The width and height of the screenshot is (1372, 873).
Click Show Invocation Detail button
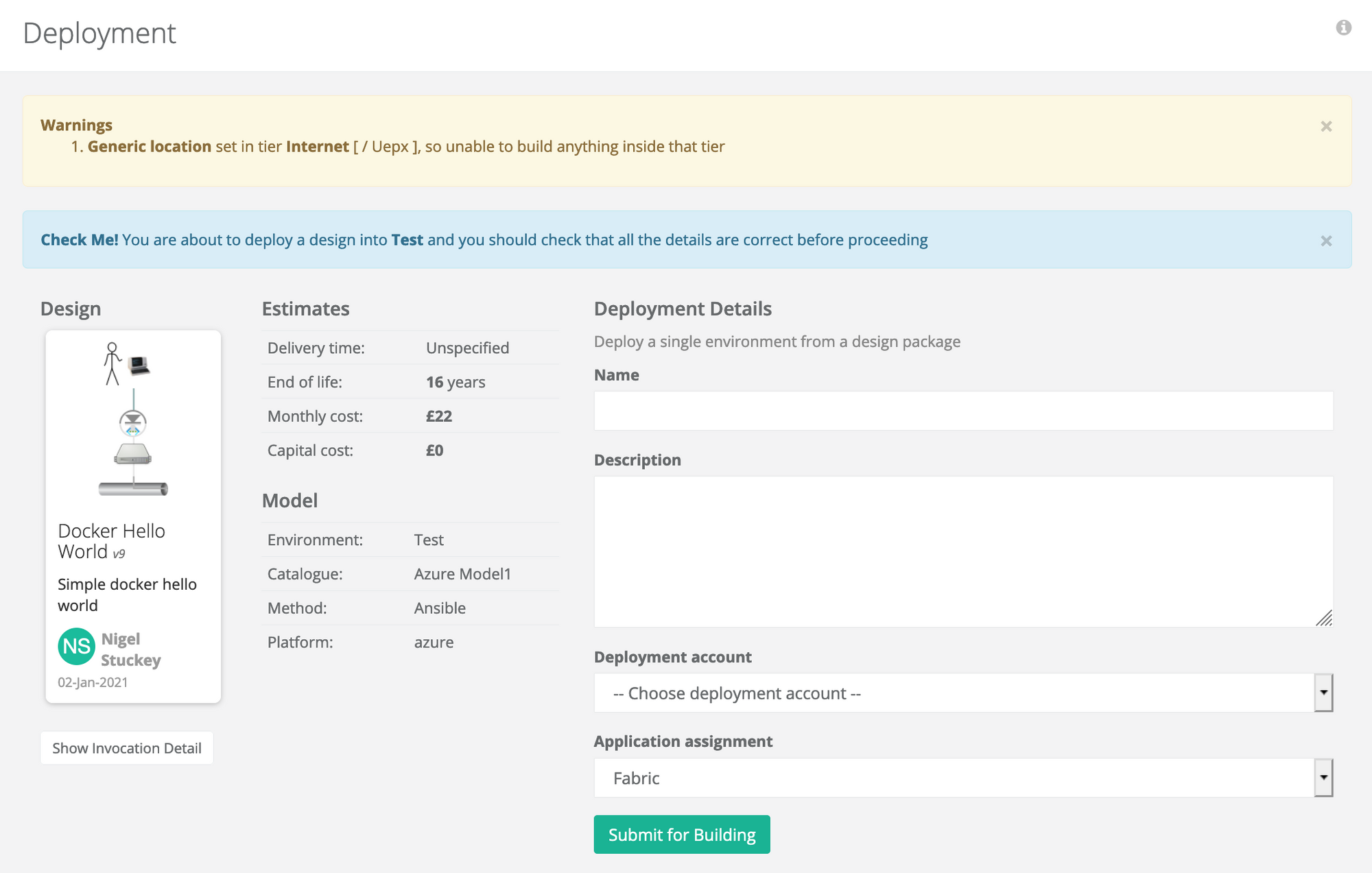127,748
